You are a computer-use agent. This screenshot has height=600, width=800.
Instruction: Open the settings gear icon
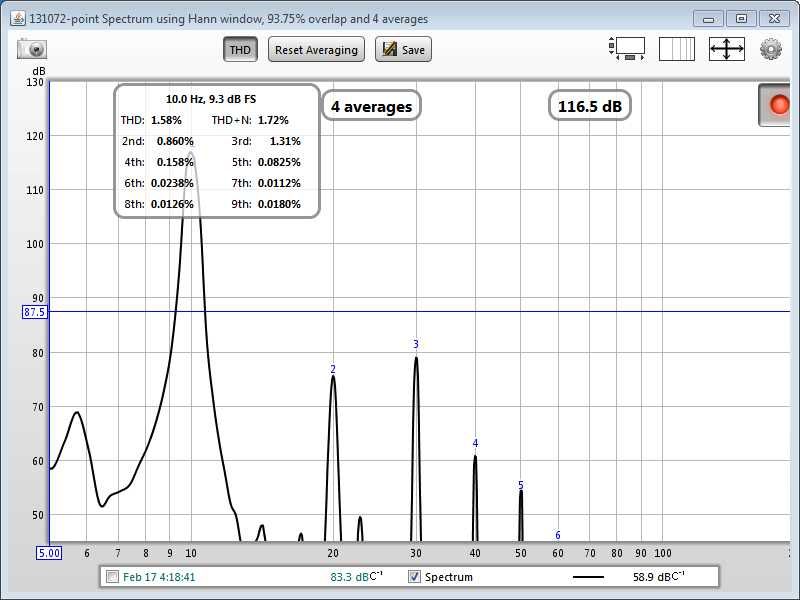tap(770, 49)
